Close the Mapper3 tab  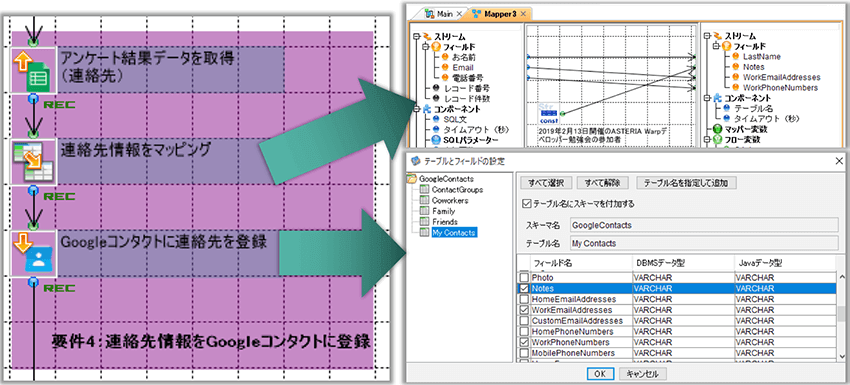523,14
